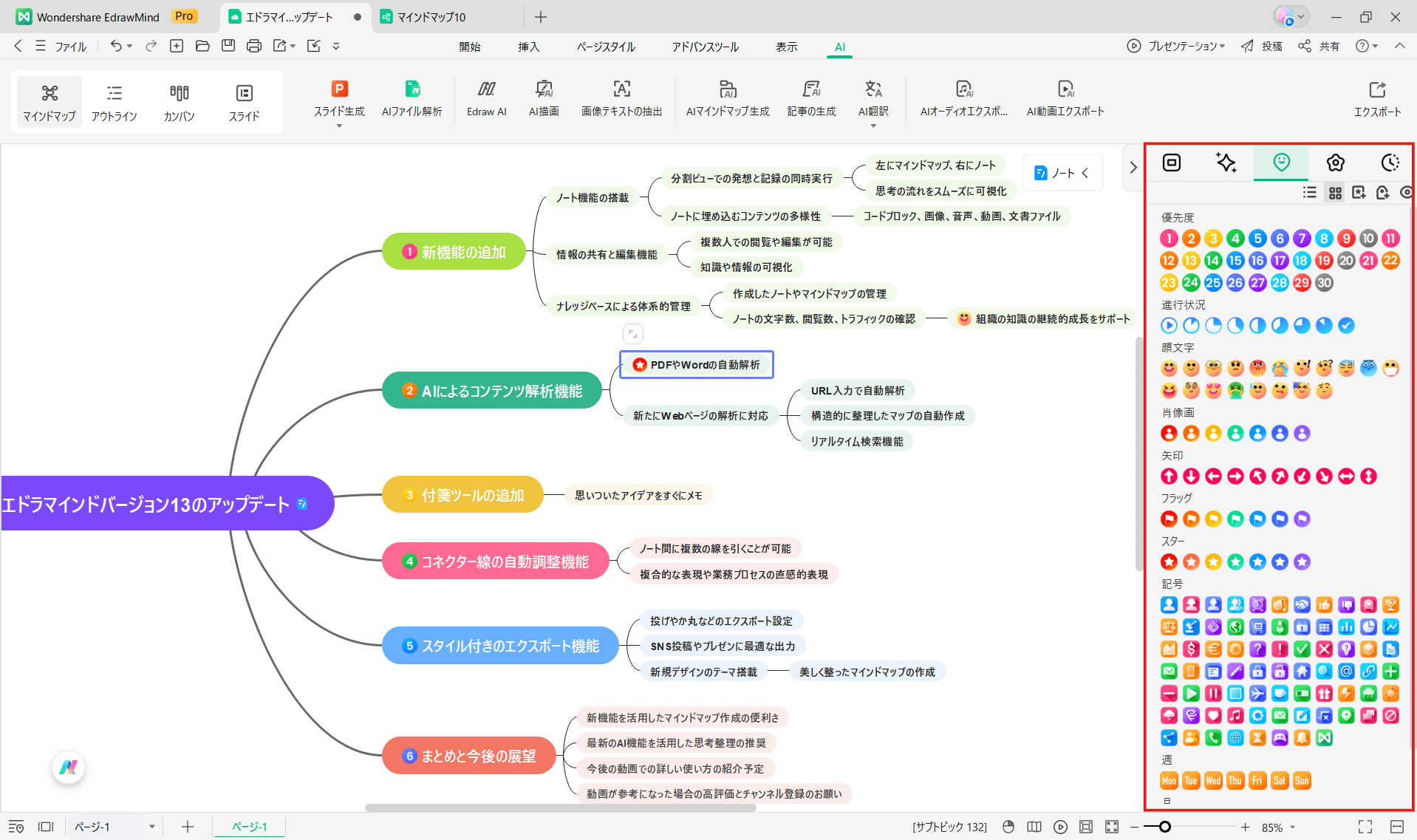Open the 挿入 ribbon tab
The image size is (1417, 840).
(x=528, y=47)
